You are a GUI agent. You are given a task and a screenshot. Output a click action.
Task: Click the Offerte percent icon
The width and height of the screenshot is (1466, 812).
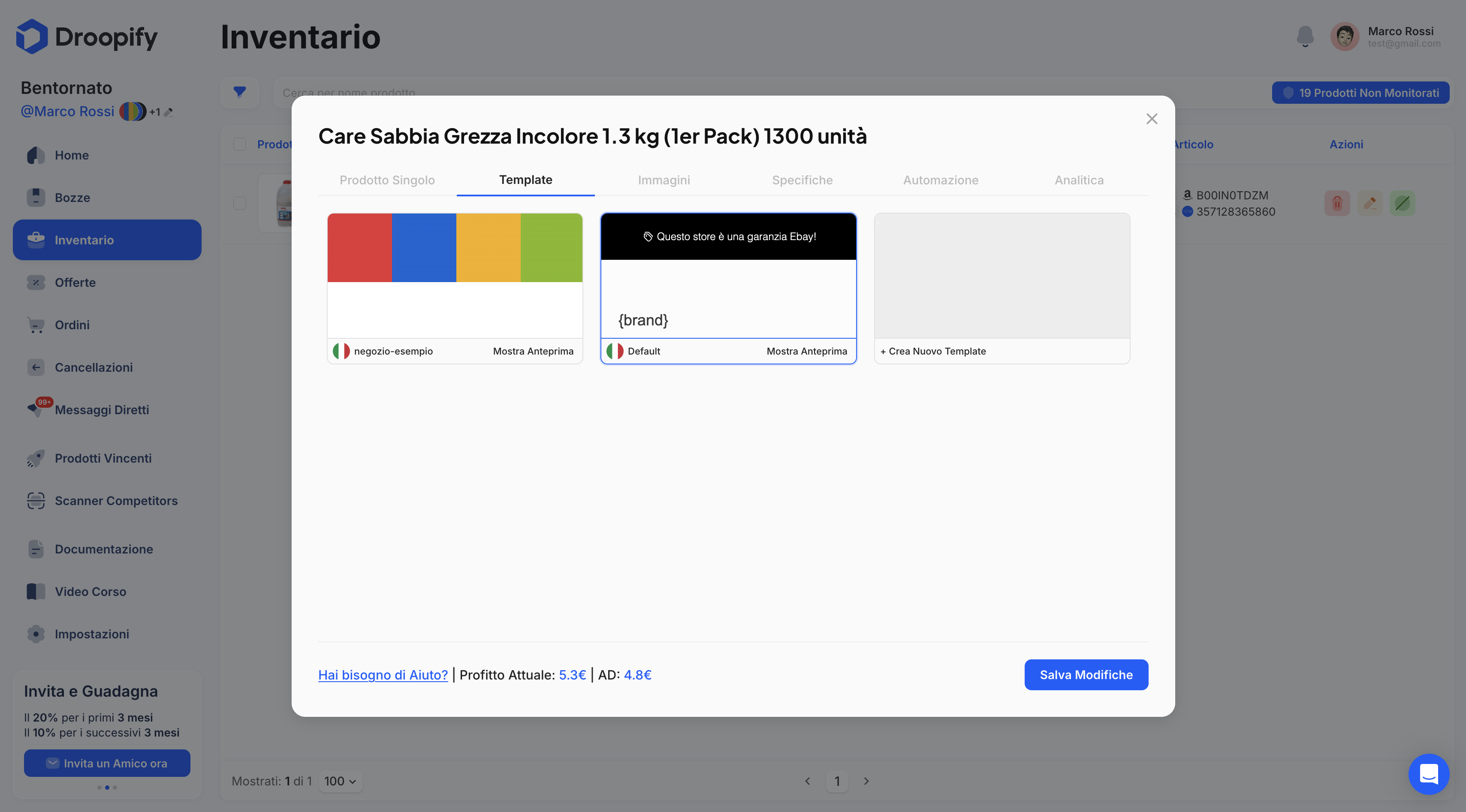[36, 282]
